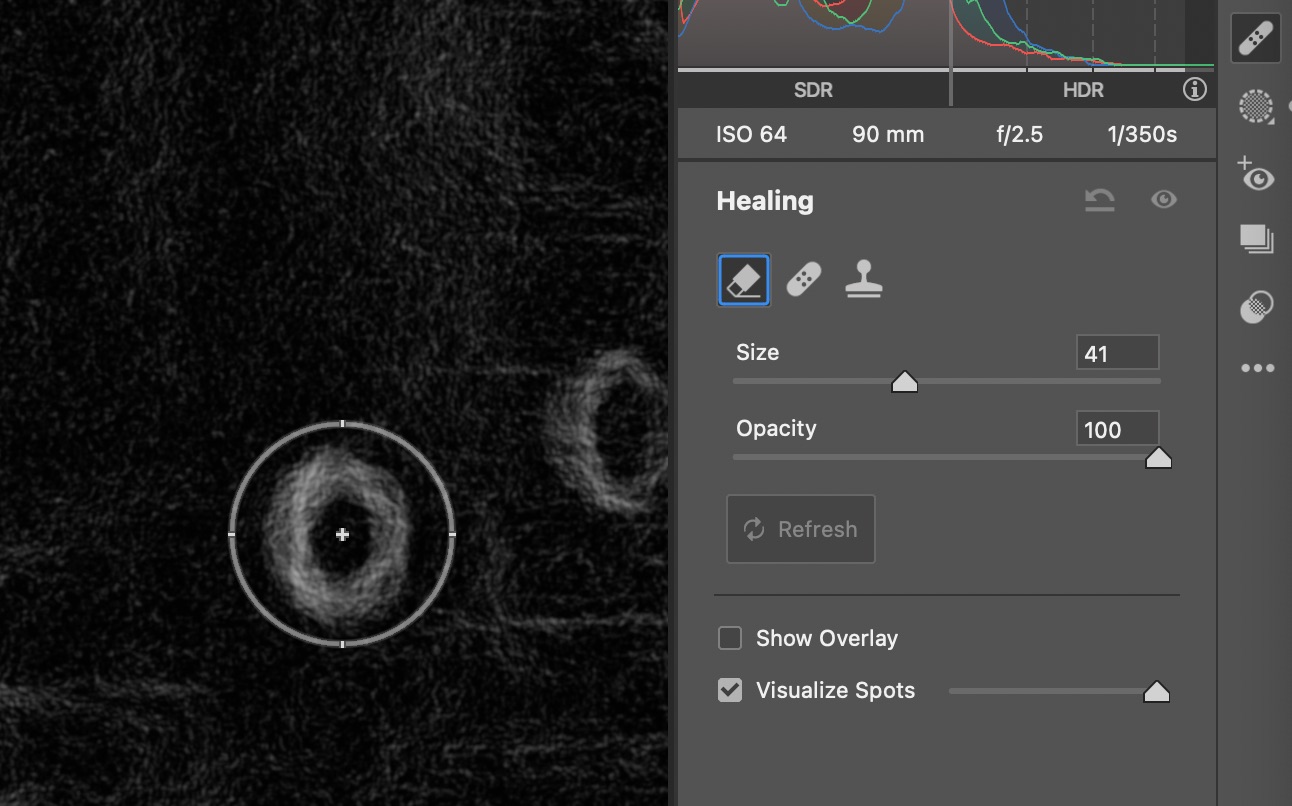The height and width of the screenshot is (806, 1292).
Task: Click the histogram info icon beside HDR
Action: [1195, 90]
